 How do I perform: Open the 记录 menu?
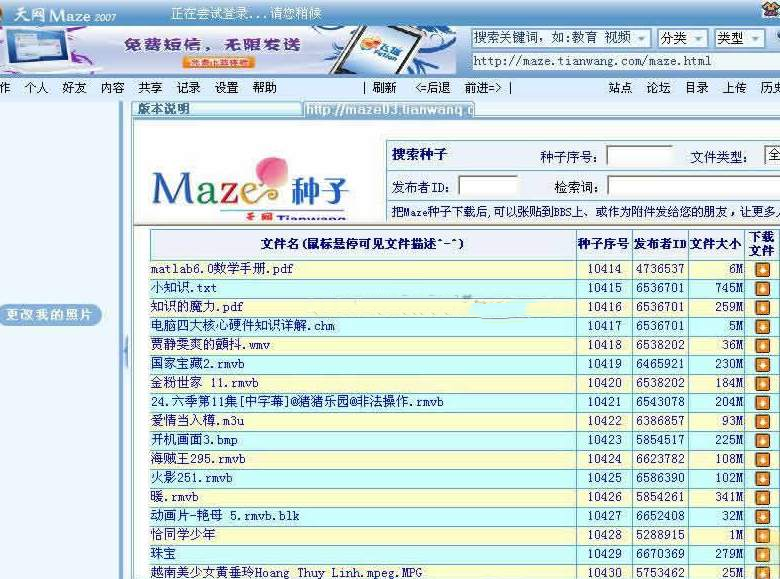pos(189,88)
